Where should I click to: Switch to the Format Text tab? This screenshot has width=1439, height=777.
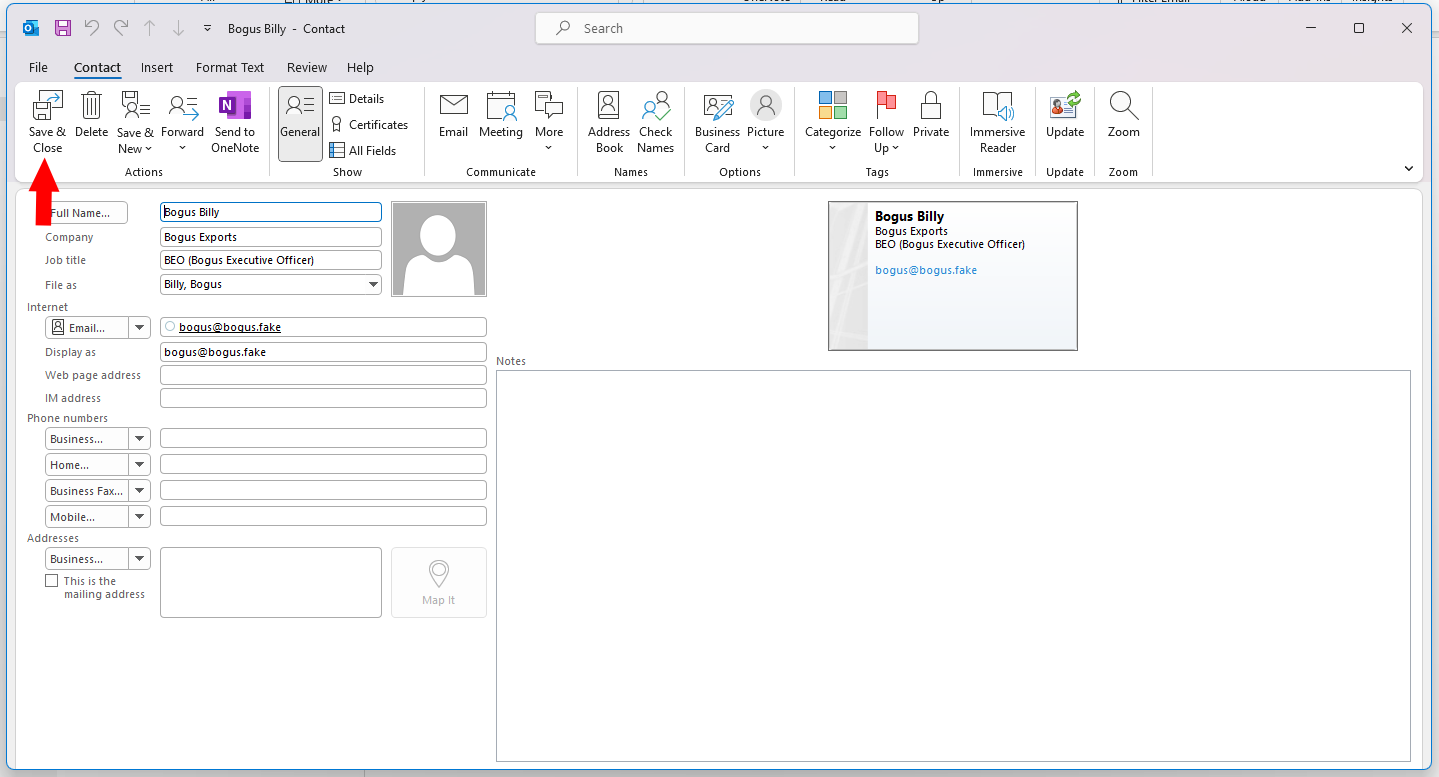coord(230,68)
